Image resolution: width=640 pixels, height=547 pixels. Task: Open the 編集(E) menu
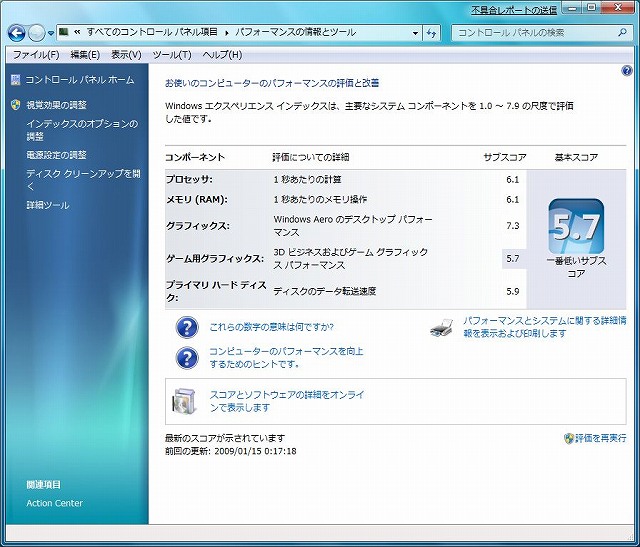pyautogui.click(x=85, y=55)
